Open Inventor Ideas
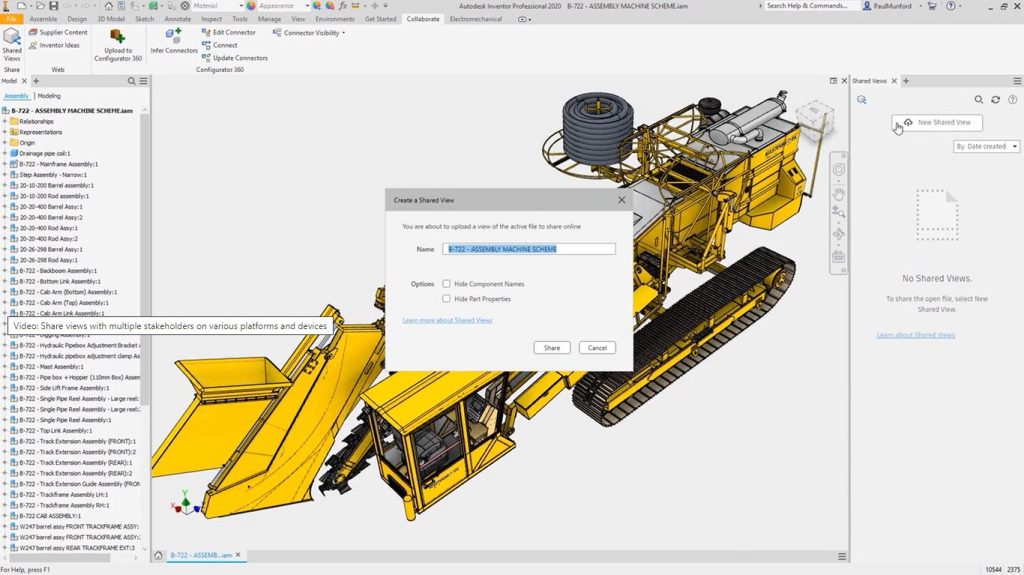This screenshot has width=1024, height=575. (54, 45)
